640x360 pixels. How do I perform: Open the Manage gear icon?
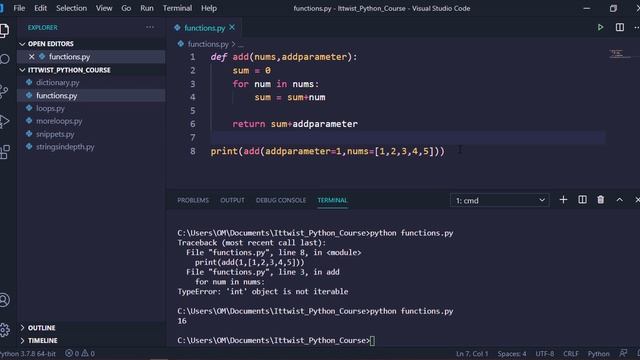[x=4, y=329]
